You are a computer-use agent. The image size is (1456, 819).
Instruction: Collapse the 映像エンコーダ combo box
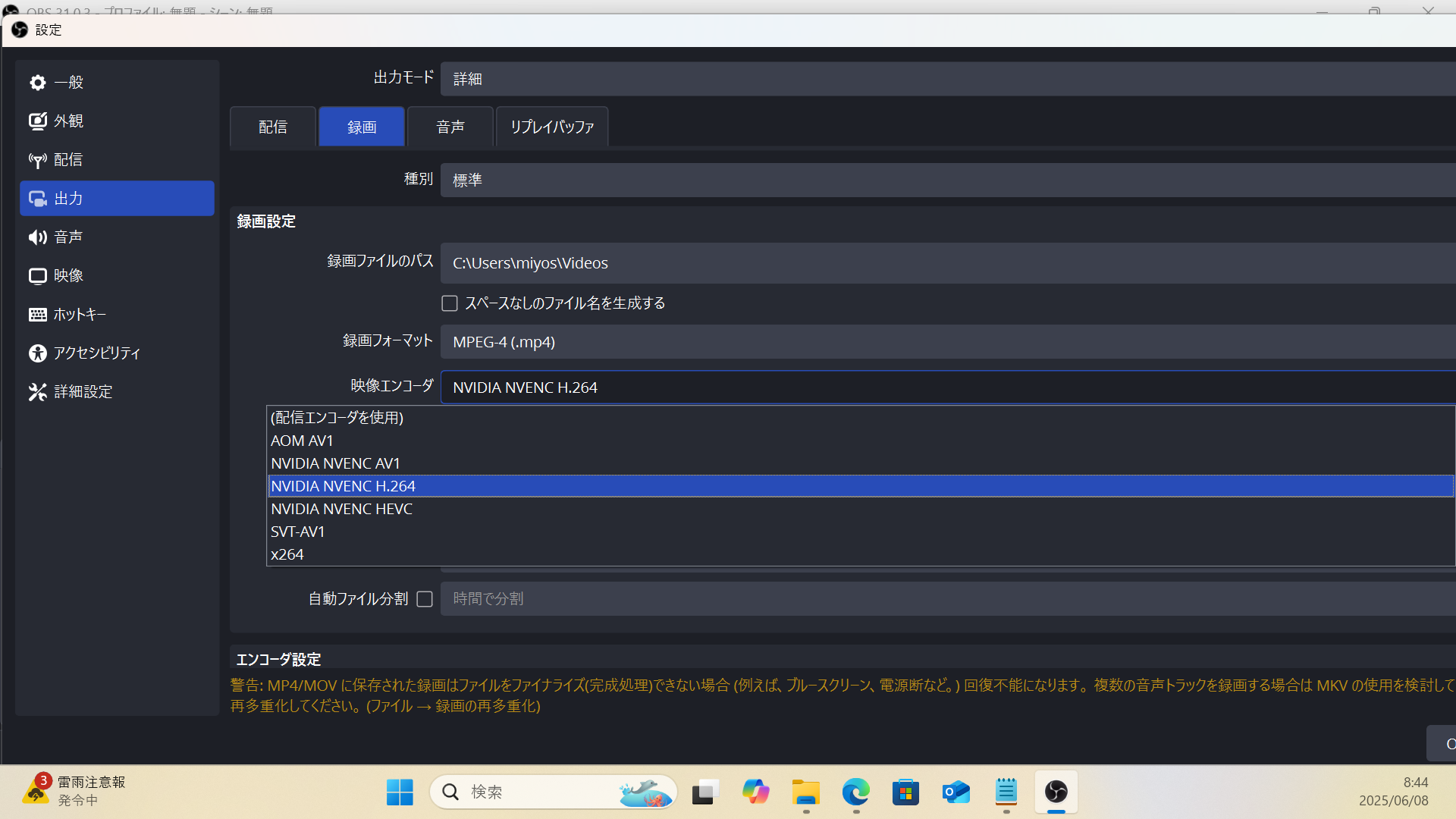[948, 388]
